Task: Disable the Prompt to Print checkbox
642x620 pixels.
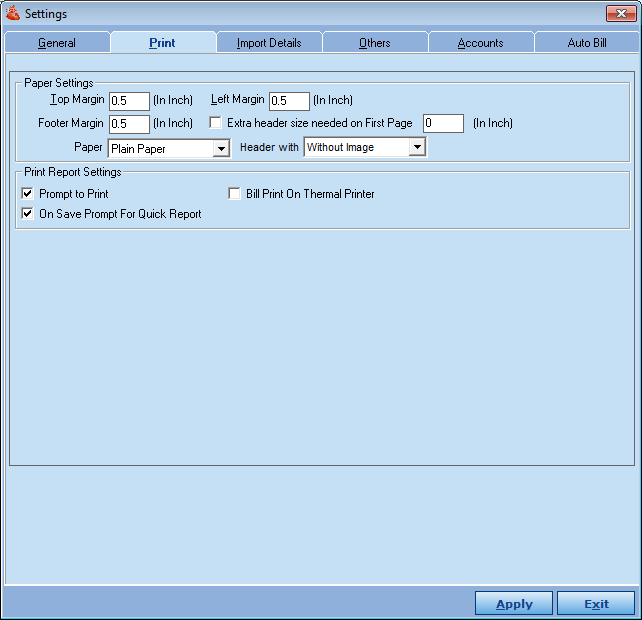Action: pos(28,193)
